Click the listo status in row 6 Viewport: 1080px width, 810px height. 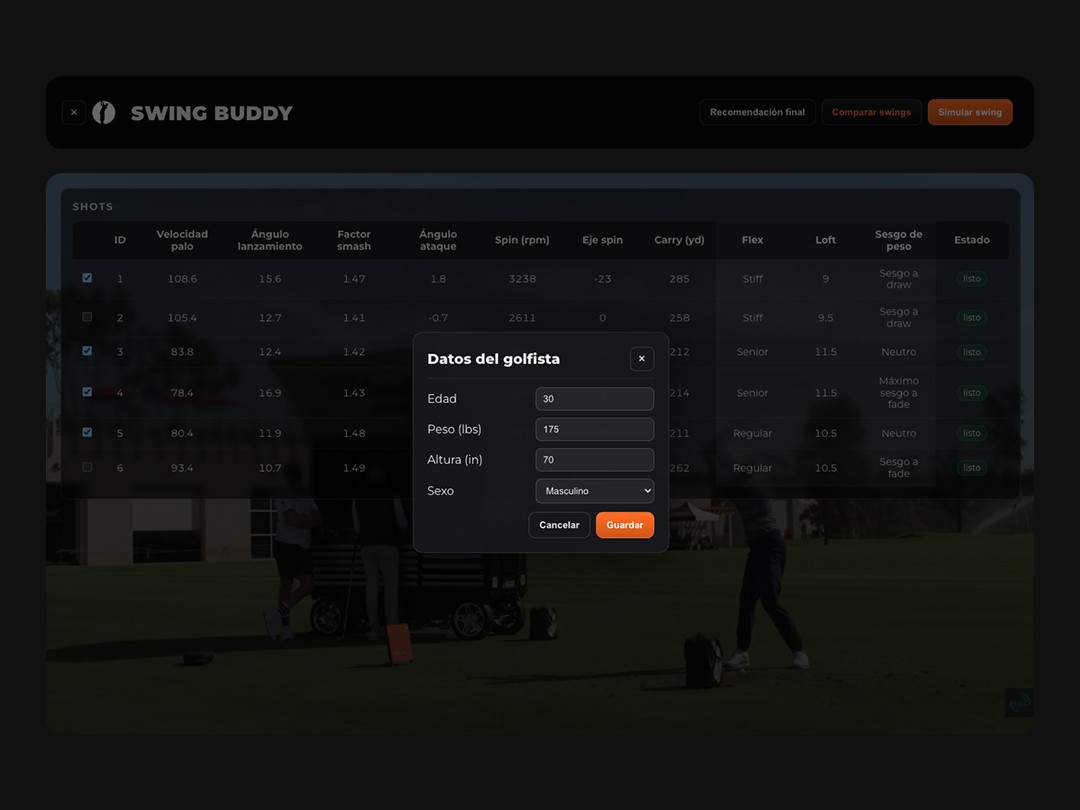pyautogui.click(x=972, y=468)
